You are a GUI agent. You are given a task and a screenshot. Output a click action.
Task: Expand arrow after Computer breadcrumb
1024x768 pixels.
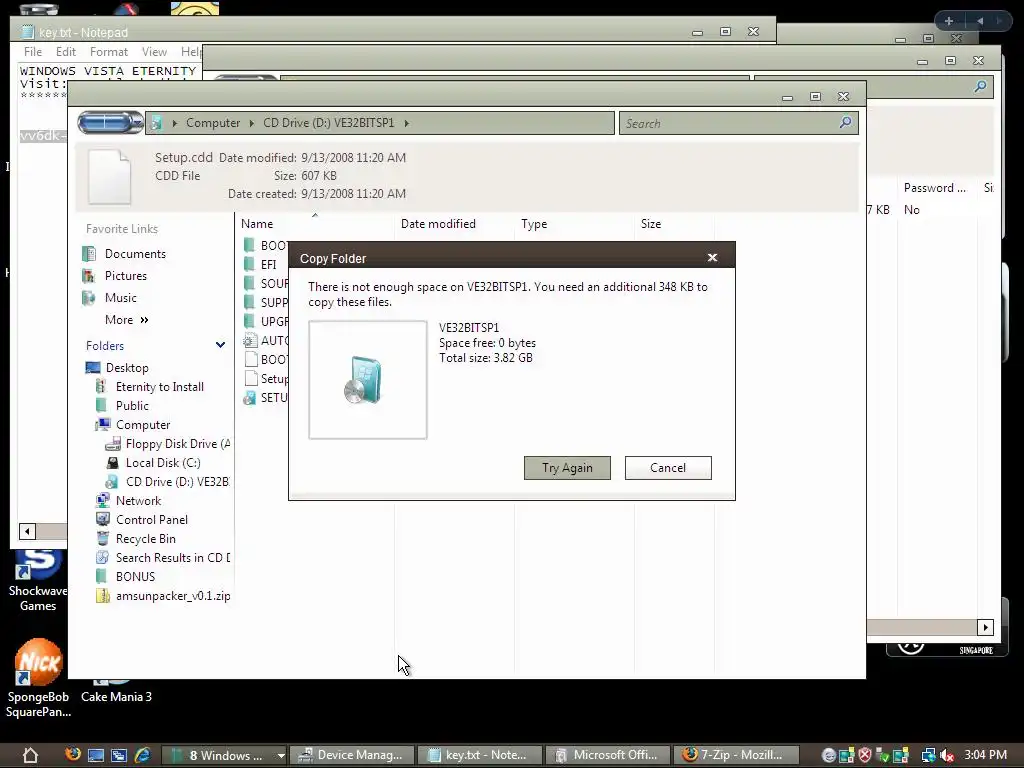(251, 123)
